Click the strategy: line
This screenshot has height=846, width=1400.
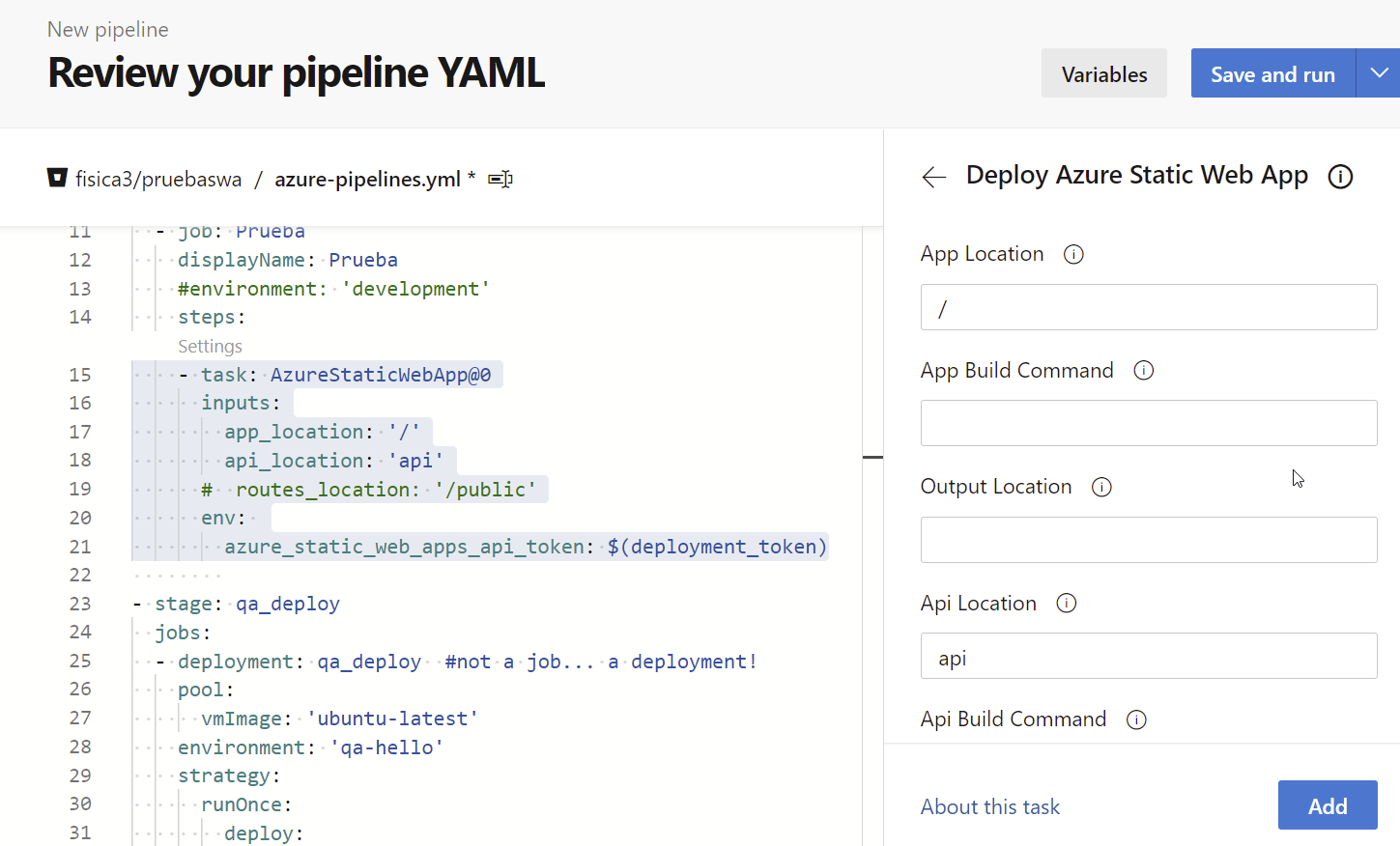229,775
